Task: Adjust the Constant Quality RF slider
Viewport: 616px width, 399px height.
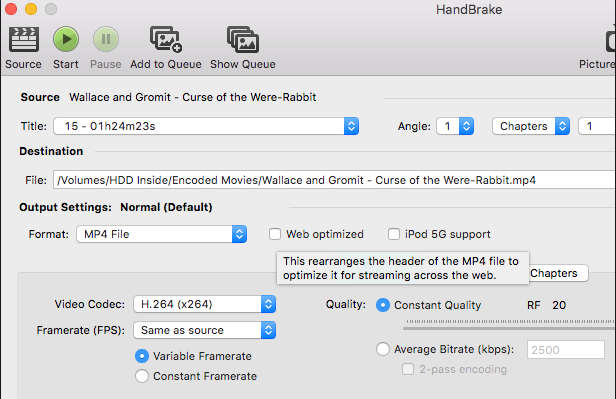Action: point(510,325)
